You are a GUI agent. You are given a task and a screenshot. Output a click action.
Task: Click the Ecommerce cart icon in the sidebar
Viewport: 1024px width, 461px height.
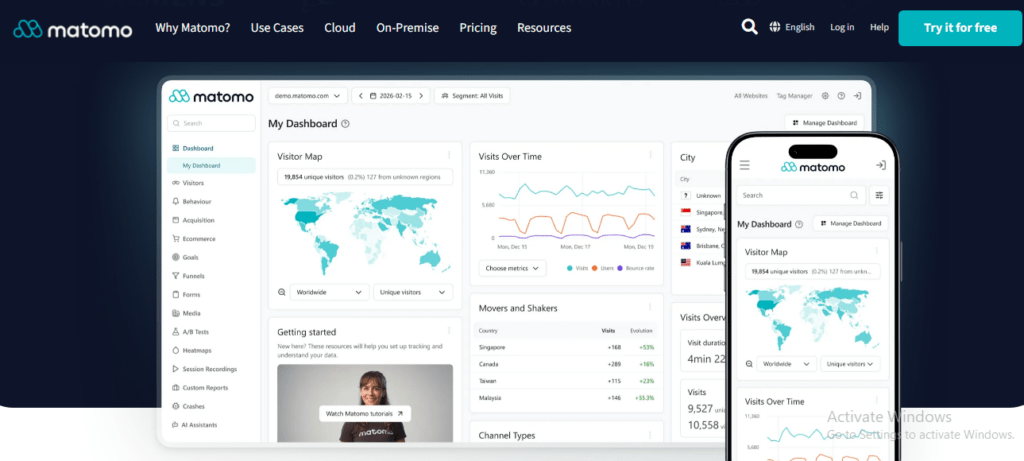[x=176, y=238]
